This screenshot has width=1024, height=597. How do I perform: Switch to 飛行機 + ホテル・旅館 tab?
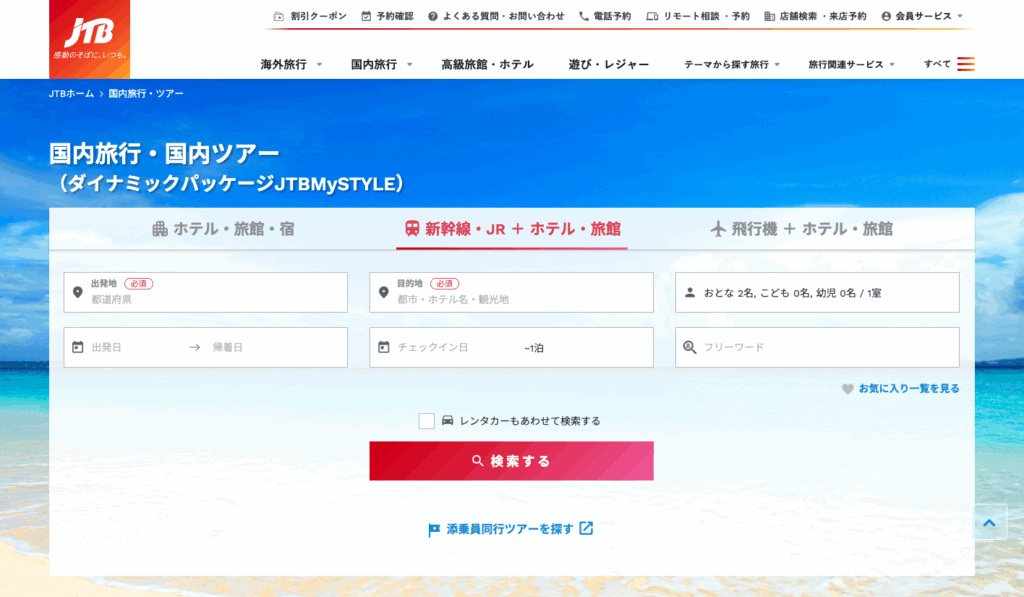801,229
